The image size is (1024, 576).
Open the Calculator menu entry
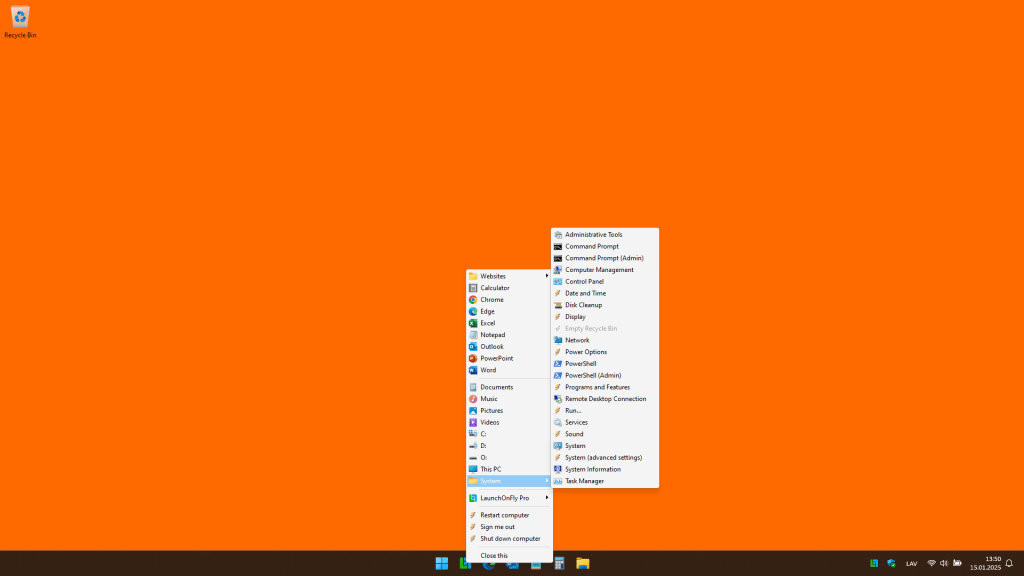point(494,288)
